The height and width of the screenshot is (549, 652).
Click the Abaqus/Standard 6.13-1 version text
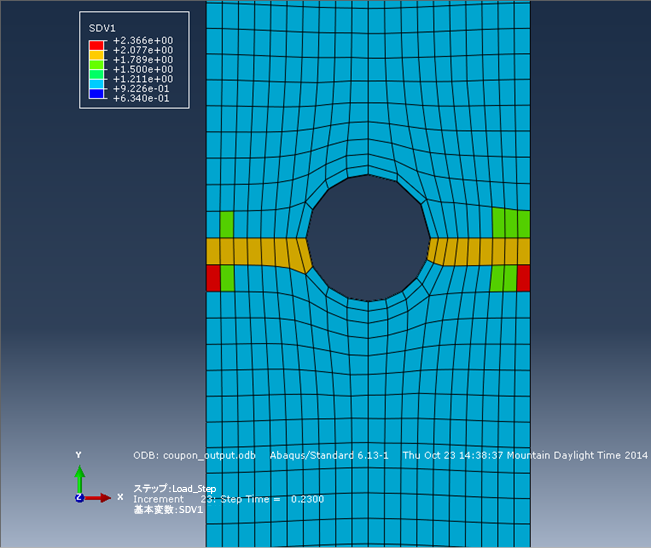(x=329, y=455)
